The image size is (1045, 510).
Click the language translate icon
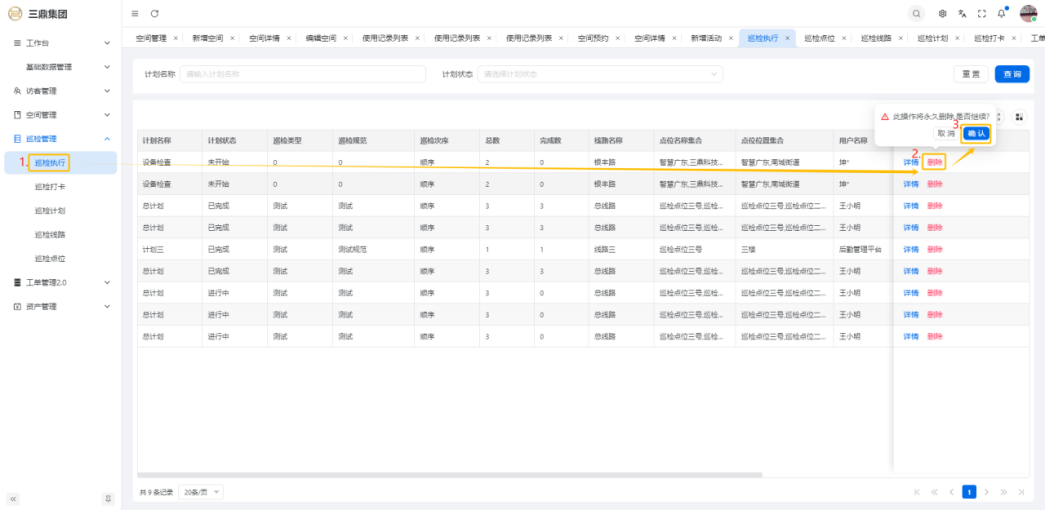click(x=962, y=13)
